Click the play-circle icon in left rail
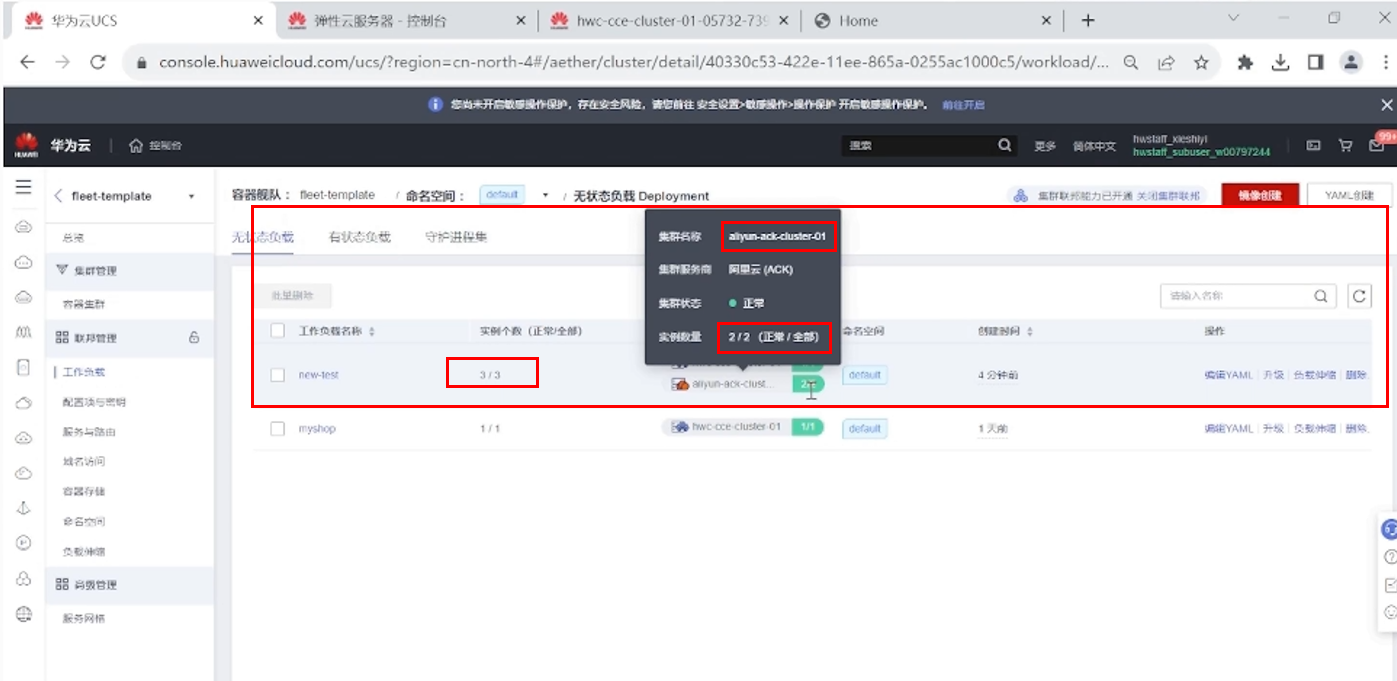The width and height of the screenshot is (1397, 681). point(24,543)
